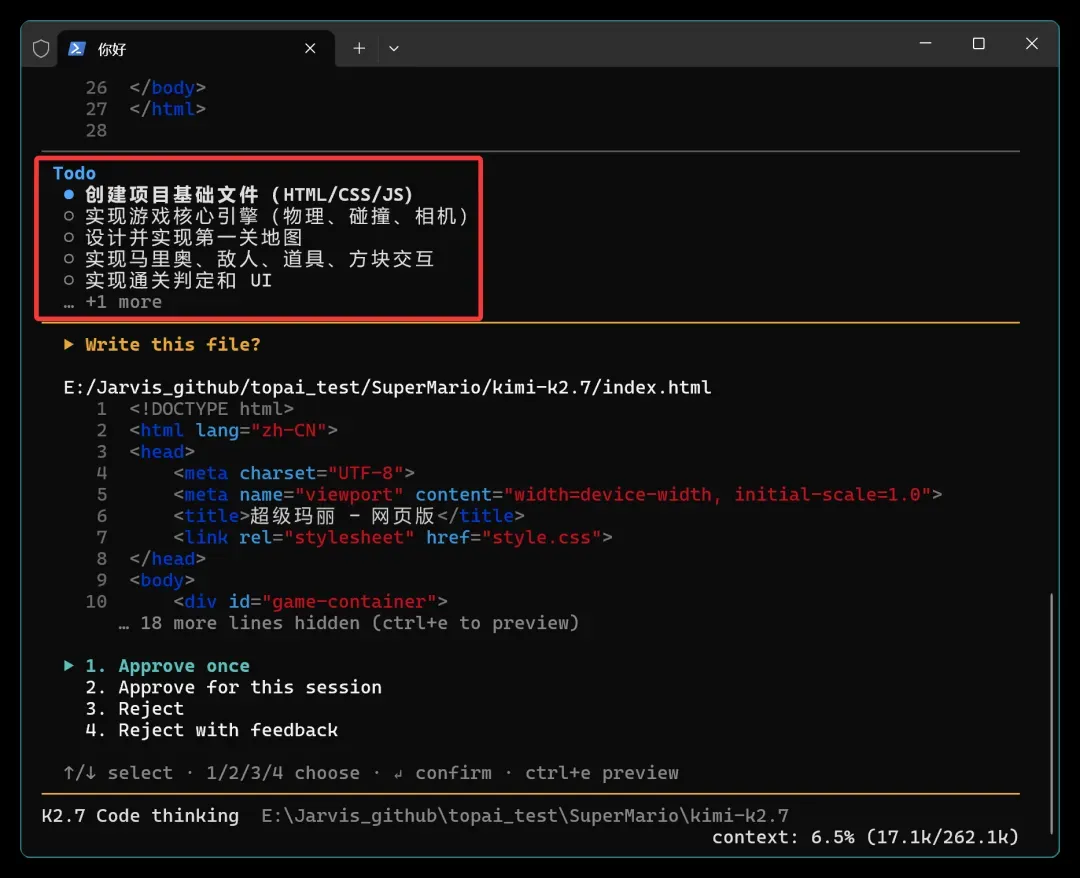Click the arrow marker beside Approve once
The height and width of the screenshot is (878, 1080).
pos(69,665)
